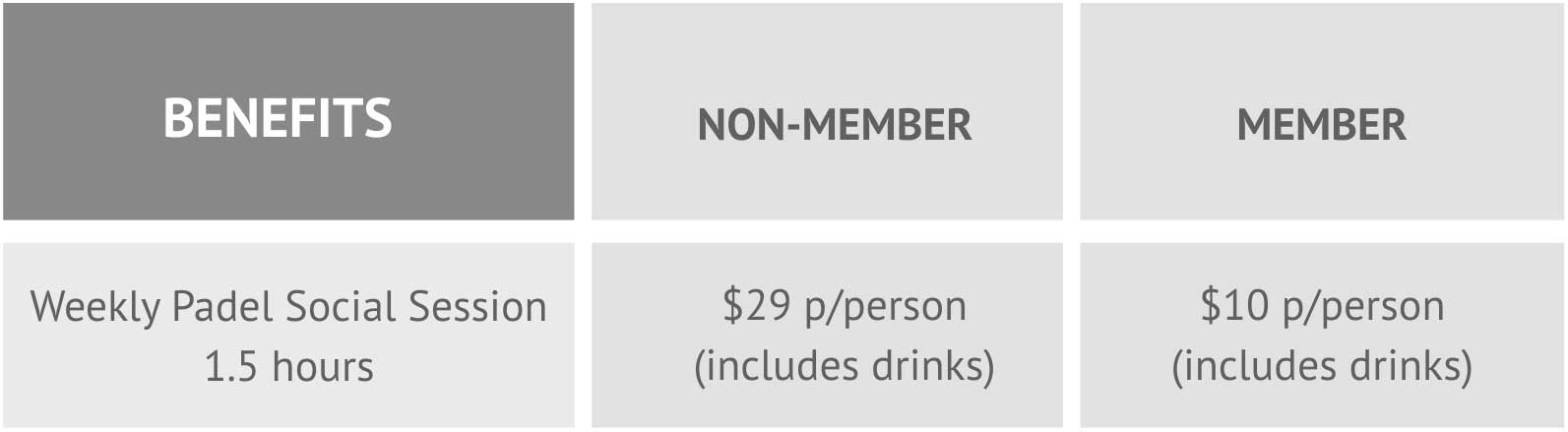1568x432 pixels.
Task: Click includes drinks under the $29 price
Action: coord(844,366)
